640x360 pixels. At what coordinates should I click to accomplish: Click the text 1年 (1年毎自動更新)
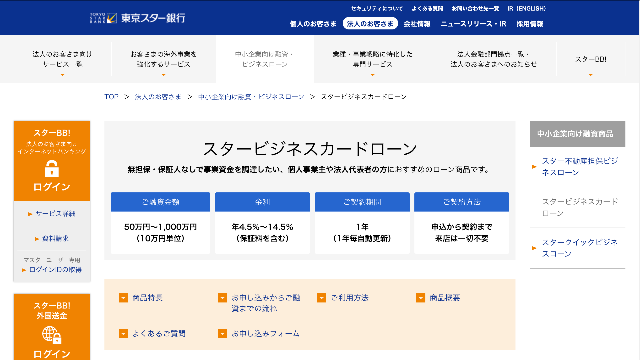pyautogui.click(x=362, y=233)
